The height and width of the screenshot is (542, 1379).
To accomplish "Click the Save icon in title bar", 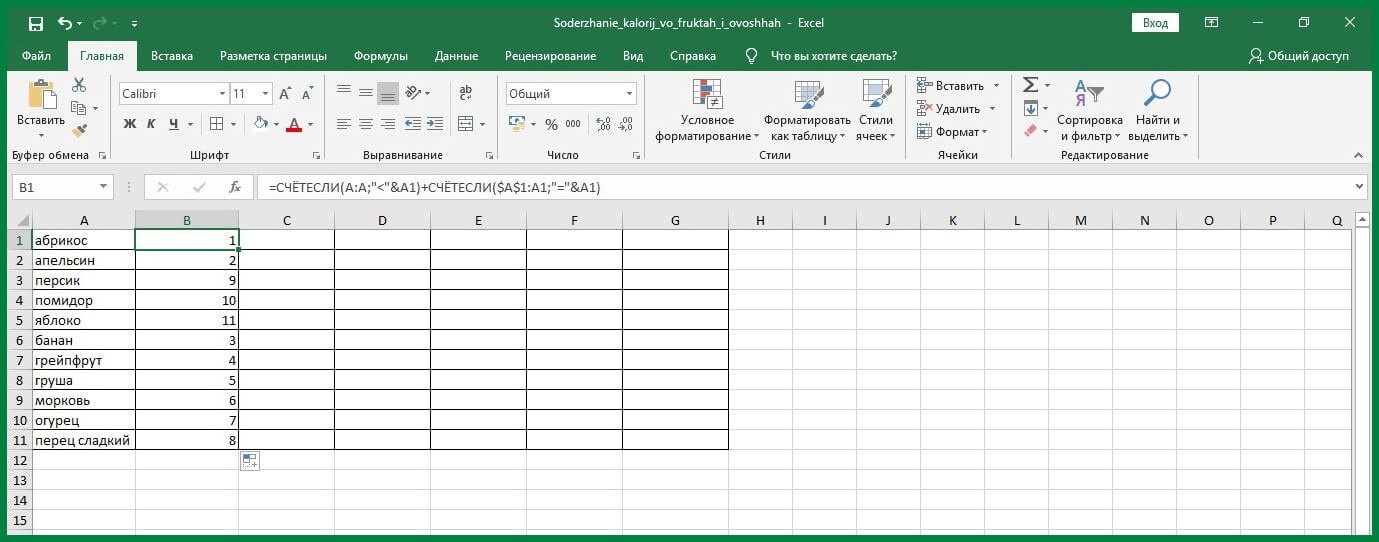I will click(36, 23).
